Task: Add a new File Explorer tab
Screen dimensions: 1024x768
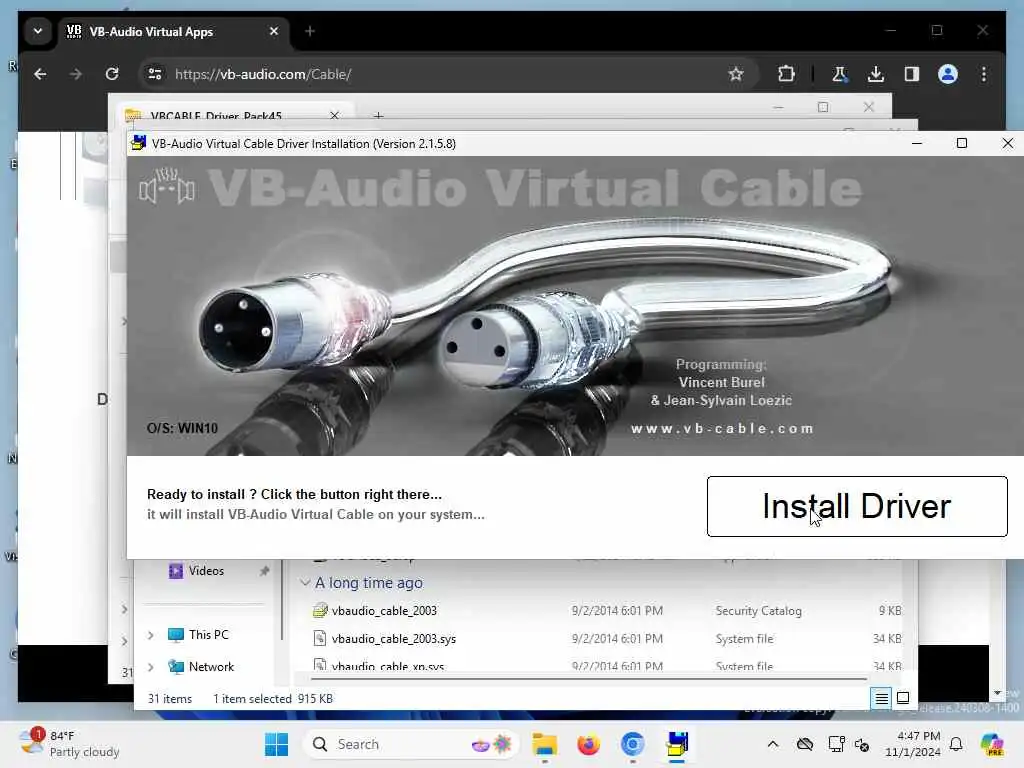Action: pos(378,116)
